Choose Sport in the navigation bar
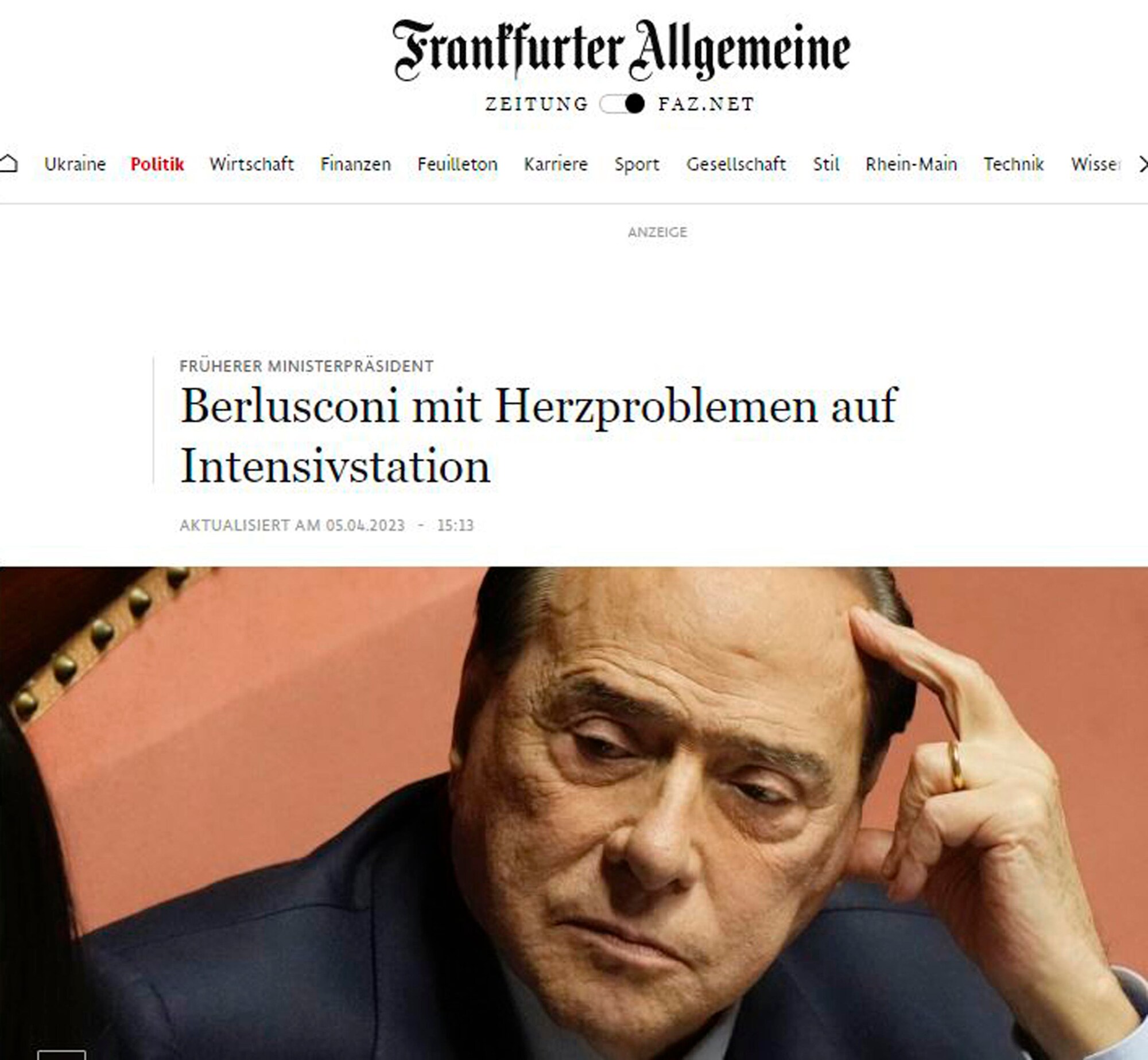 coord(637,165)
